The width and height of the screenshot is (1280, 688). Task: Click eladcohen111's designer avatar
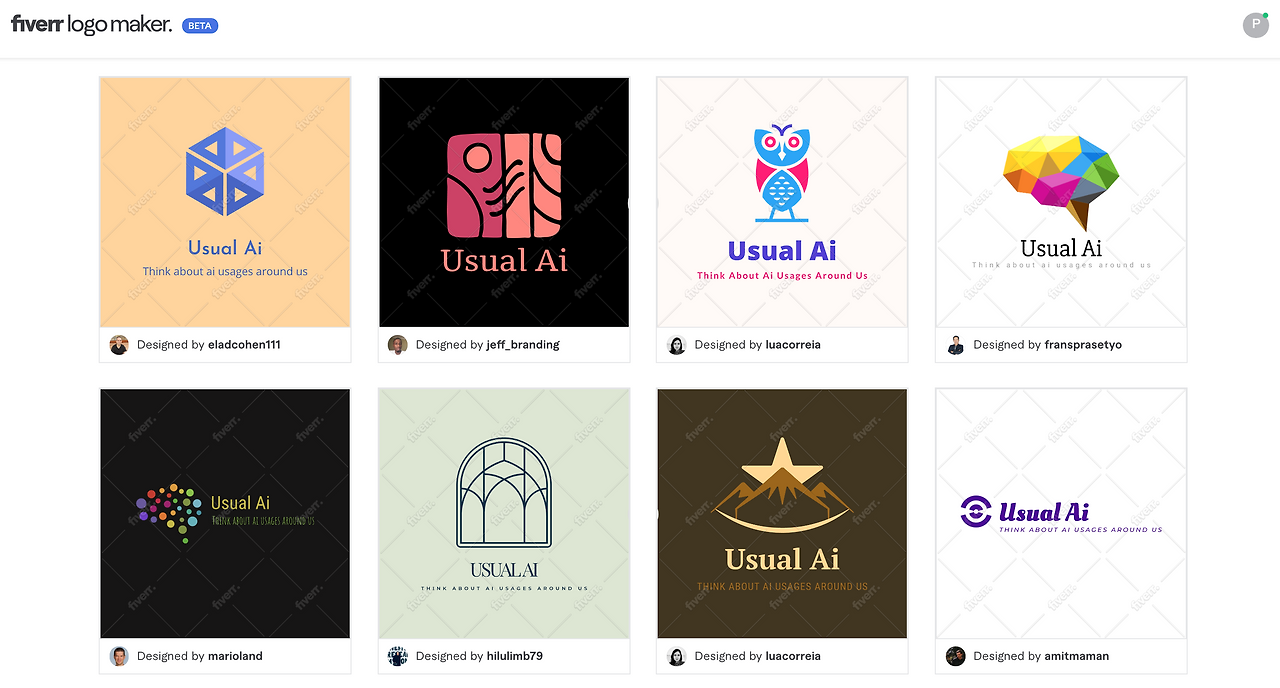pyautogui.click(x=119, y=345)
